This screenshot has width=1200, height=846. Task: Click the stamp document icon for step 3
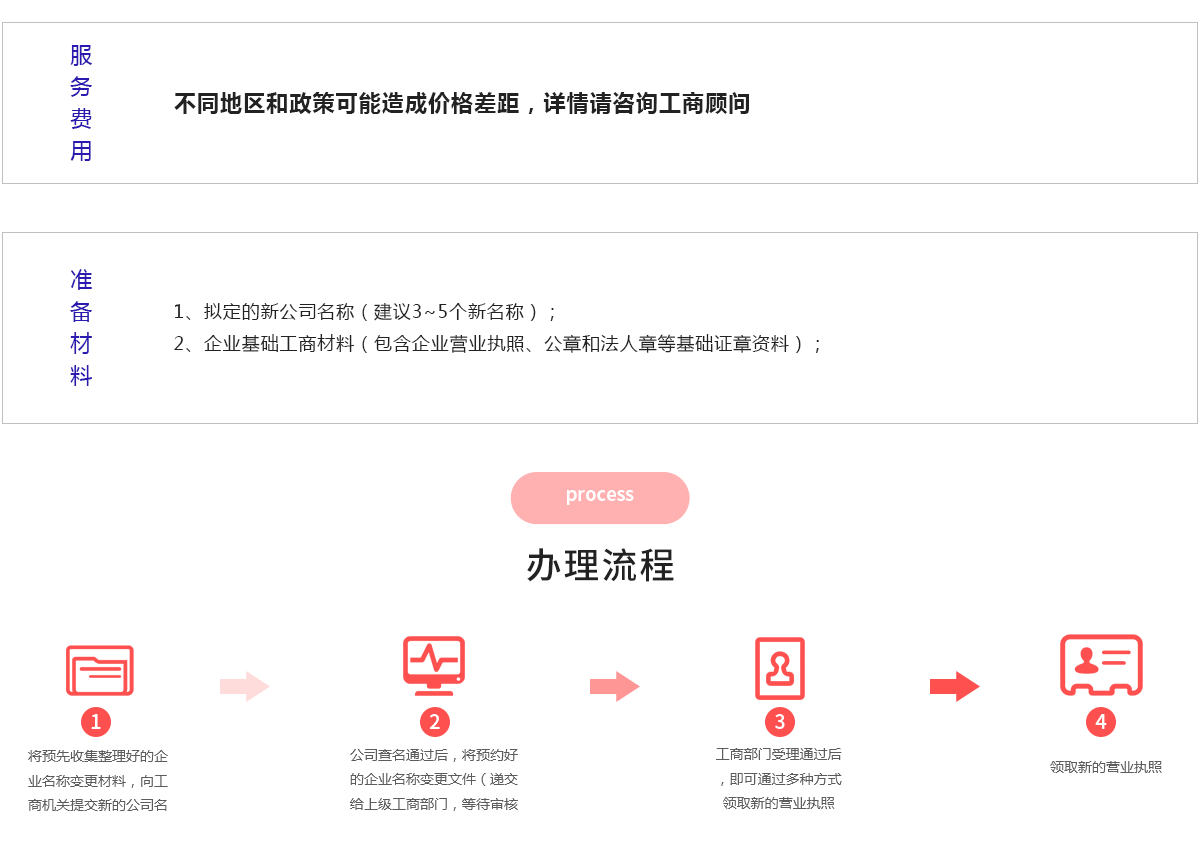coord(779,668)
